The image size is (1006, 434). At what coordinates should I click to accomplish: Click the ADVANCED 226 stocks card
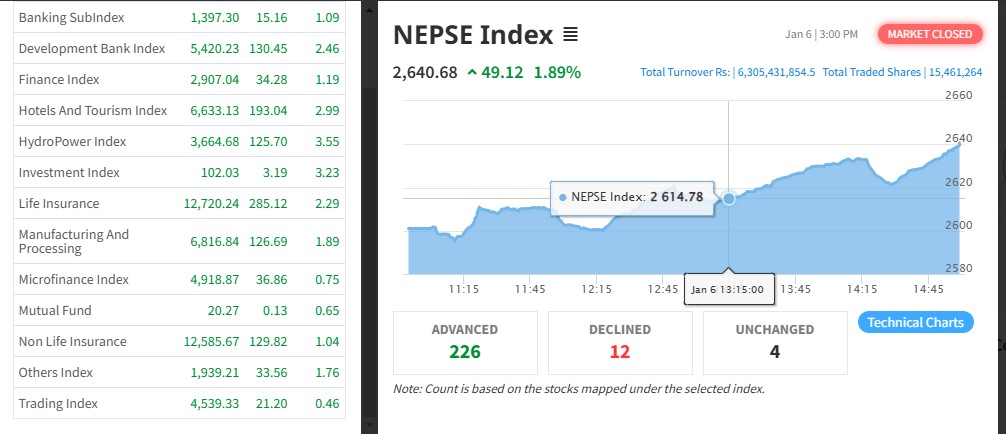(x=465, y=341)
